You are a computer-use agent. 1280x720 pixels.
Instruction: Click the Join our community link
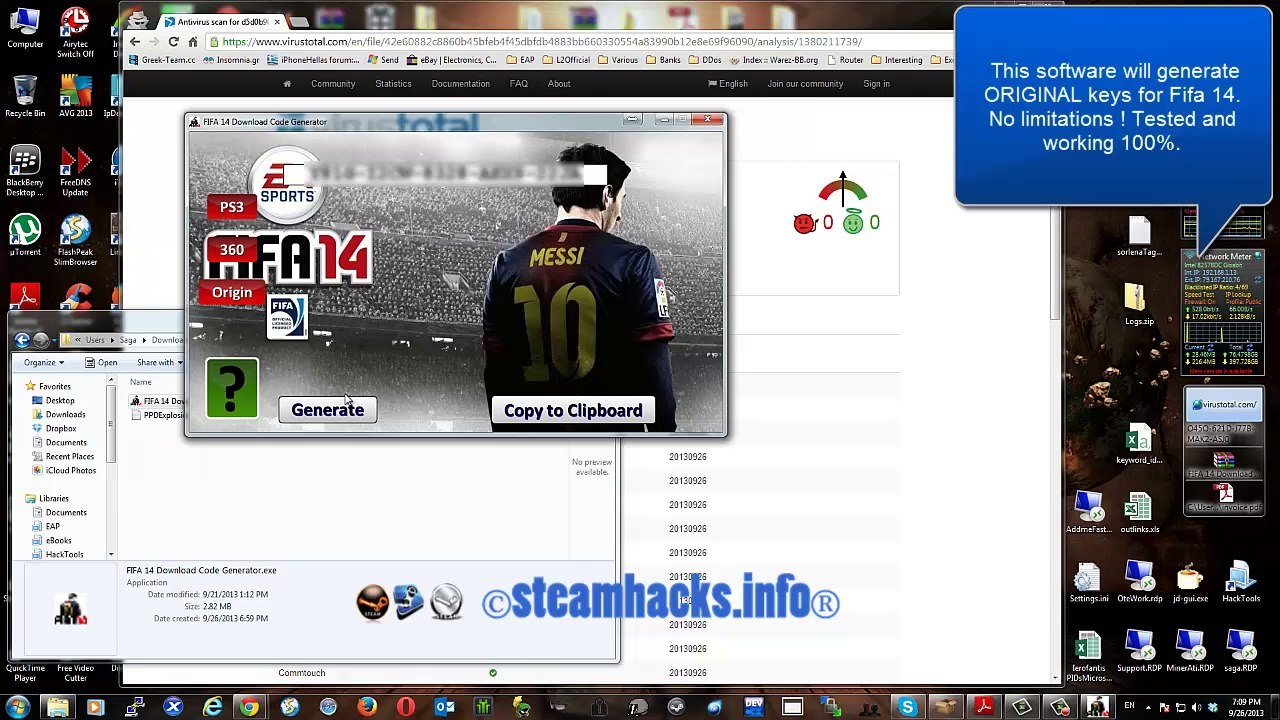point(805,84)
